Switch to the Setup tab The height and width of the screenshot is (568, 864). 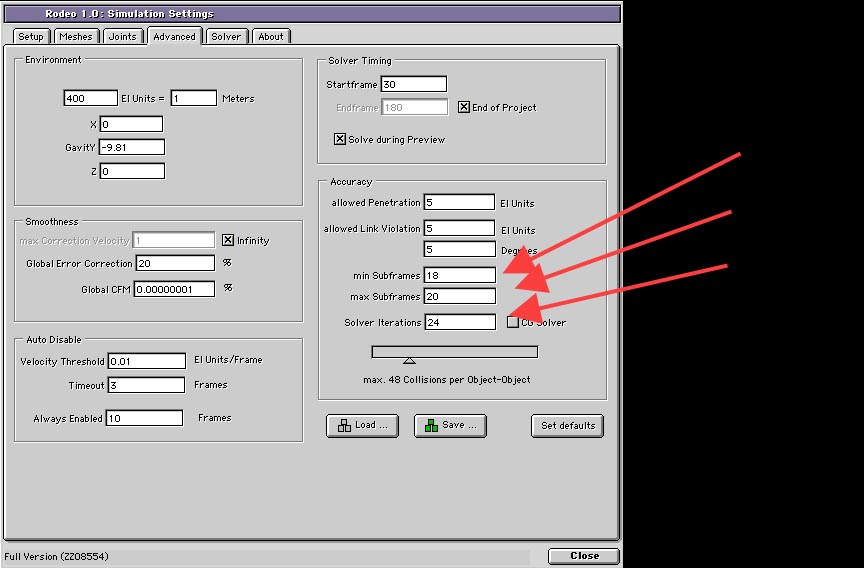point(31,37)
